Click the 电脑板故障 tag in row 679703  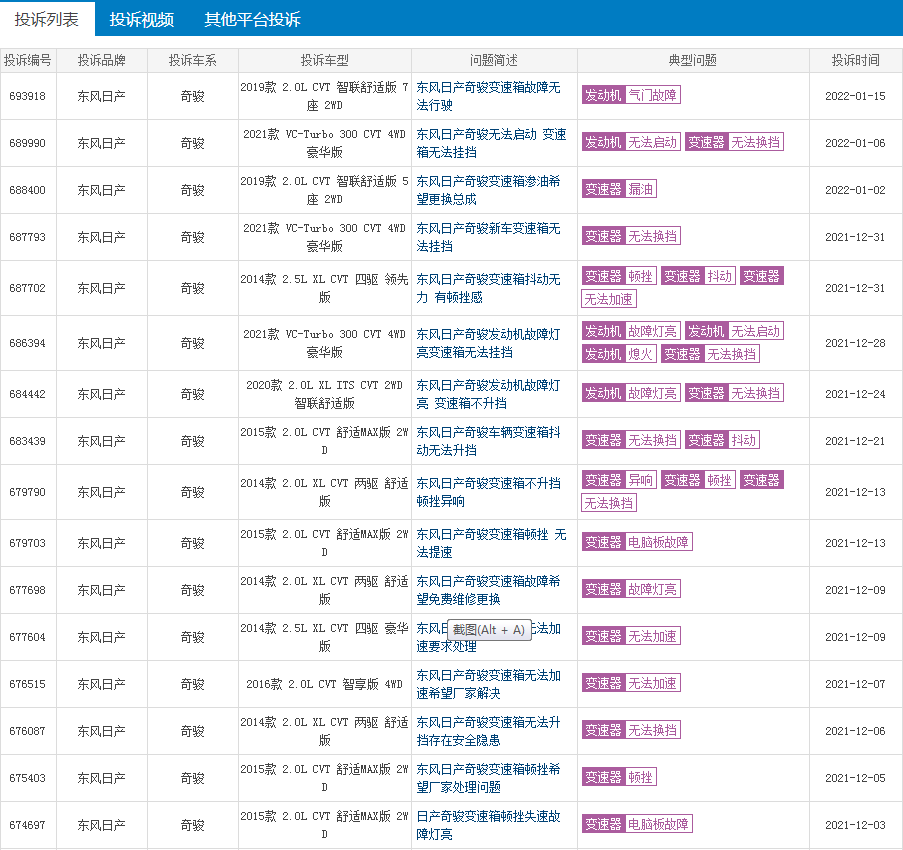tap(658, 543)
